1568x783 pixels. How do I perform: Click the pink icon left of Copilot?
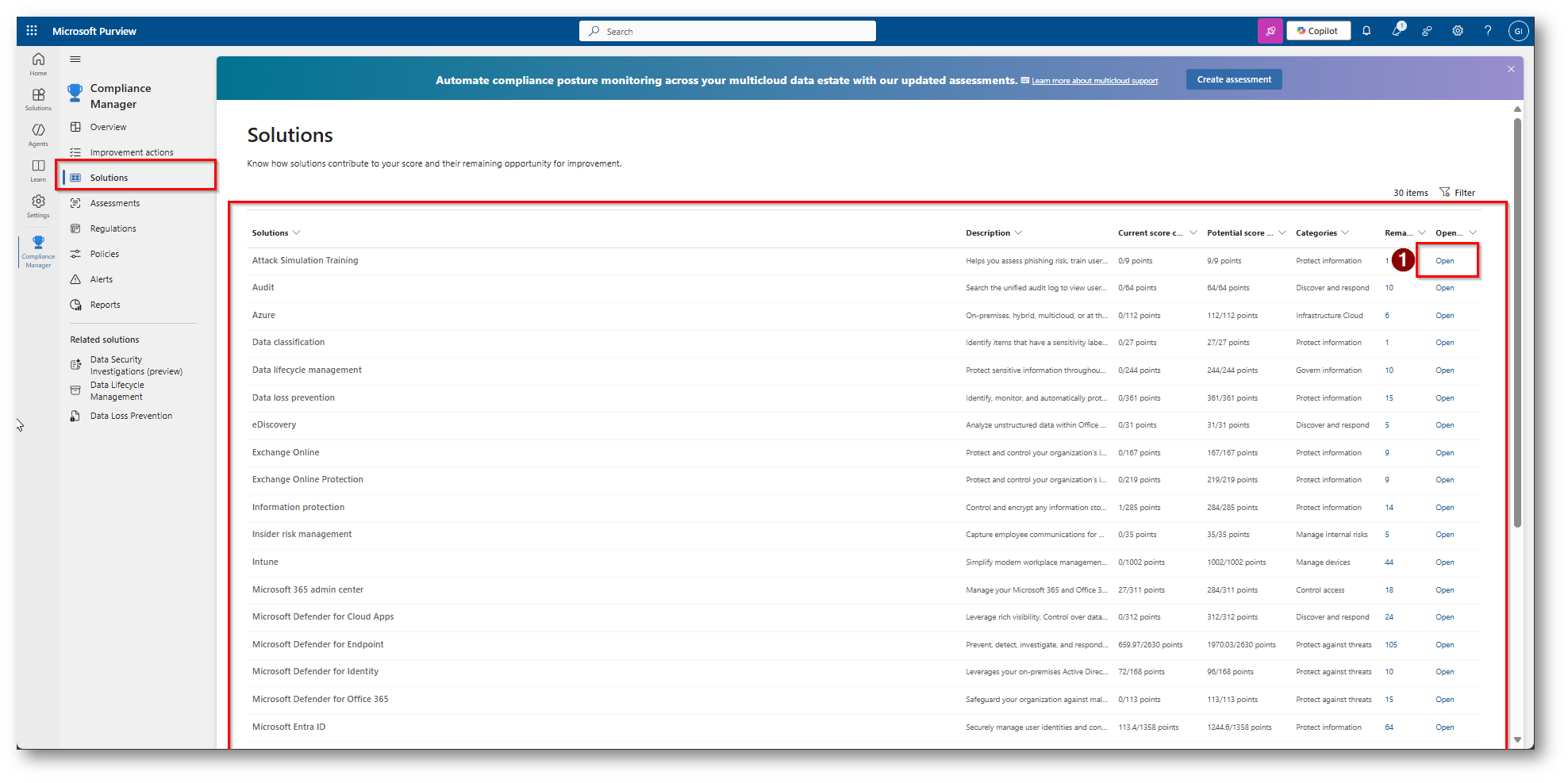pos(1270,31)
